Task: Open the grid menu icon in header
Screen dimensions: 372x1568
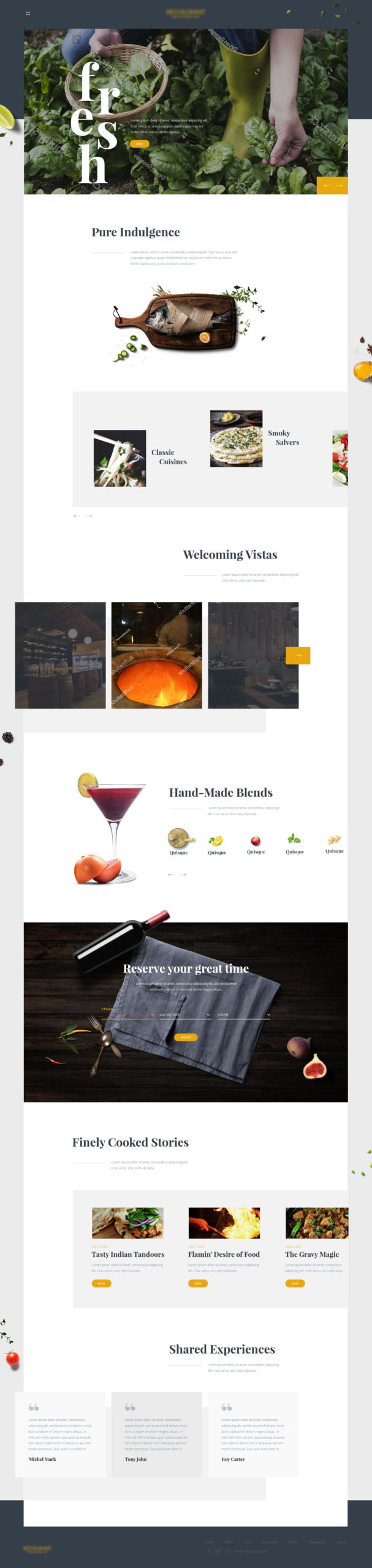Action: pos(28,13)
